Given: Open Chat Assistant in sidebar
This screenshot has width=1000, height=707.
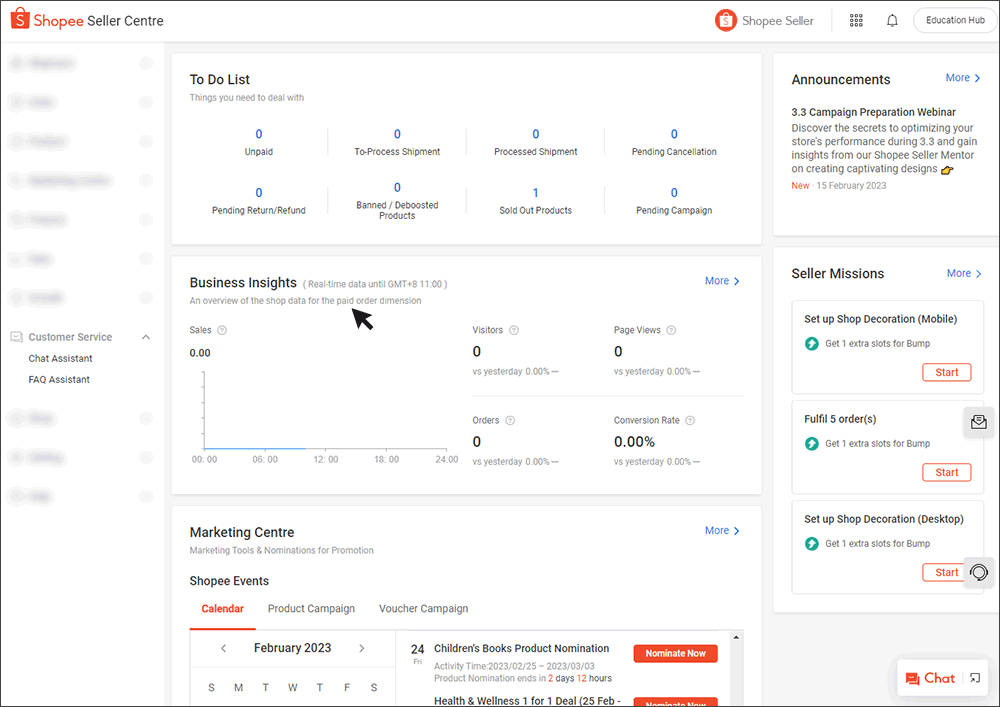Looking at the screenshot, I should click(61, 358).
